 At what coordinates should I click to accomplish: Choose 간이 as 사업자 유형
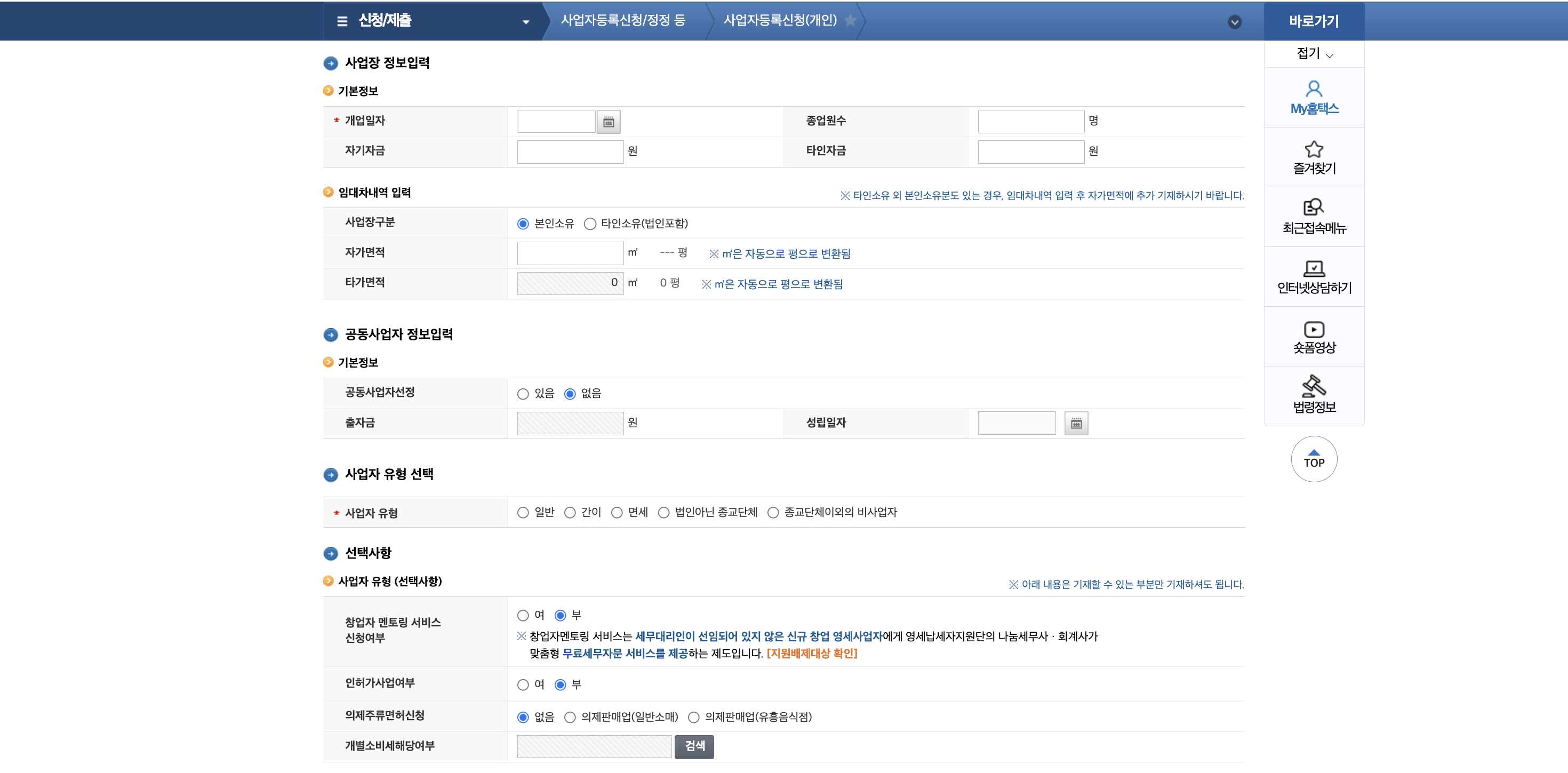(x=570, y=513)
